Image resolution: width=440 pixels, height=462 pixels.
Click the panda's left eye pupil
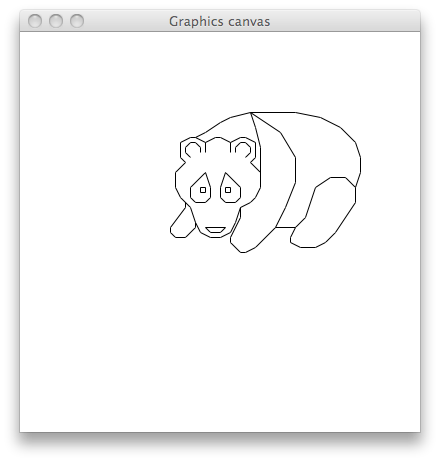203,190
